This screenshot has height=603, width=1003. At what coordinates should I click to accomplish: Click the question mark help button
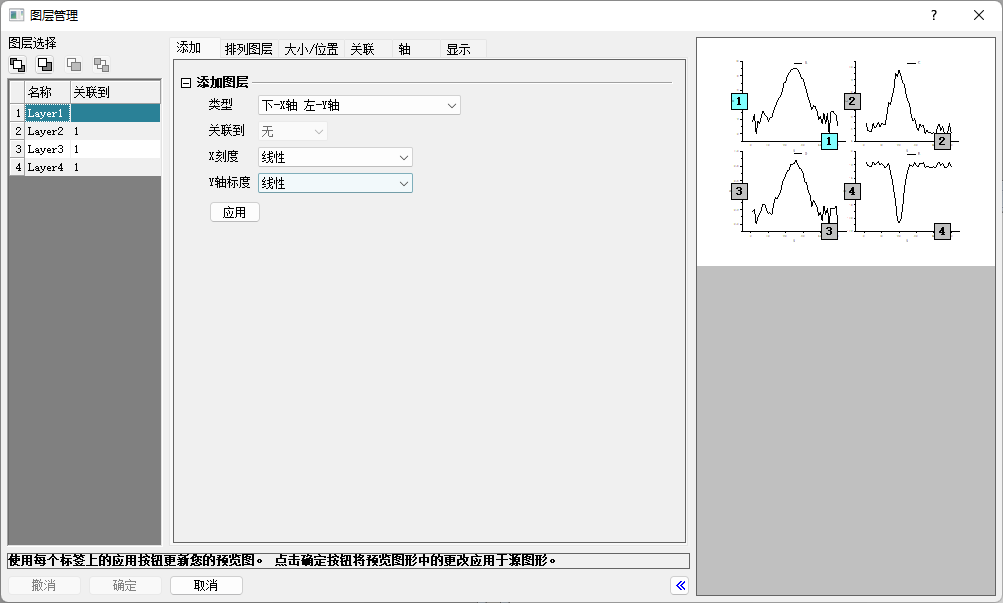pos(933,15)
